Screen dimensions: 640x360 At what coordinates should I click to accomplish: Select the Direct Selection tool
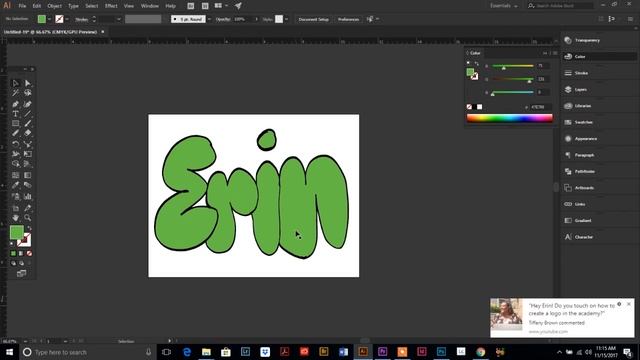coord(28,83)
